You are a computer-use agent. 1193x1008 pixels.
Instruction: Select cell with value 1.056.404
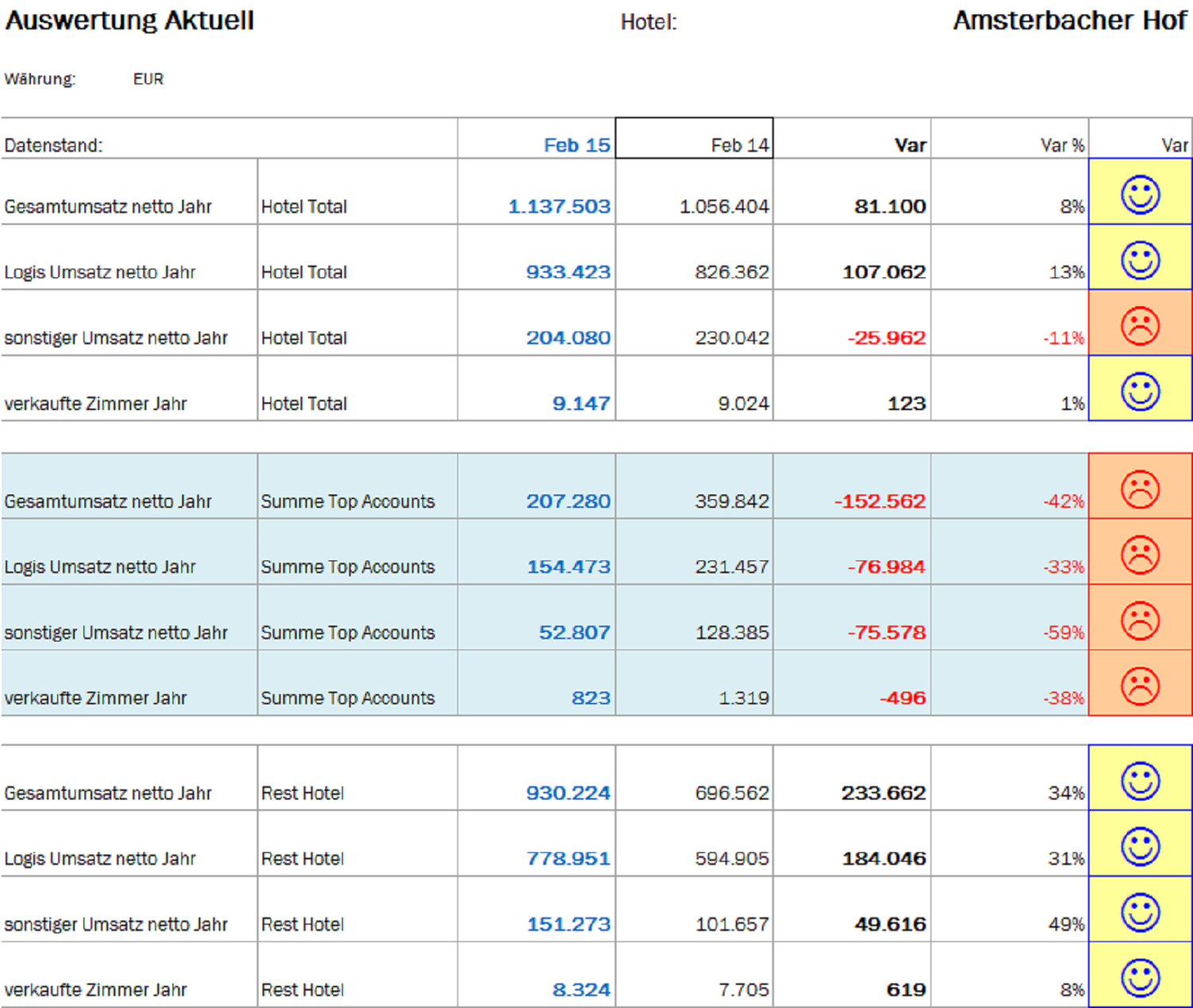[694, 192]
